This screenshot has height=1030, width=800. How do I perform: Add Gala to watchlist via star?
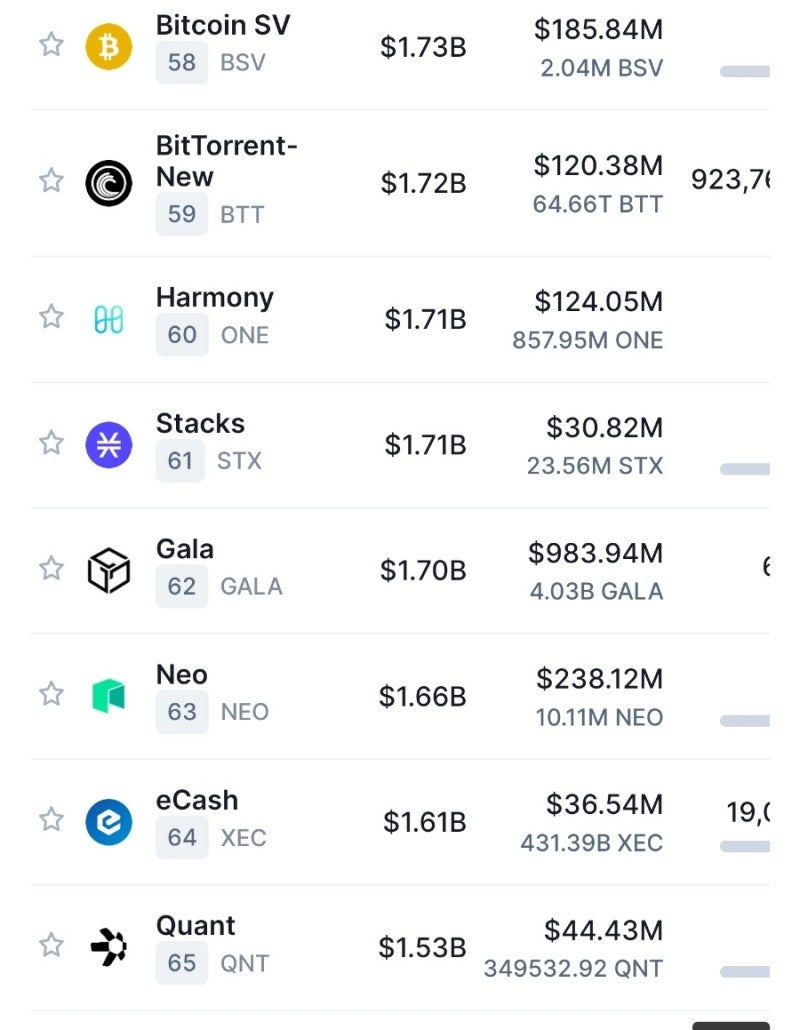tap(51, 568)
